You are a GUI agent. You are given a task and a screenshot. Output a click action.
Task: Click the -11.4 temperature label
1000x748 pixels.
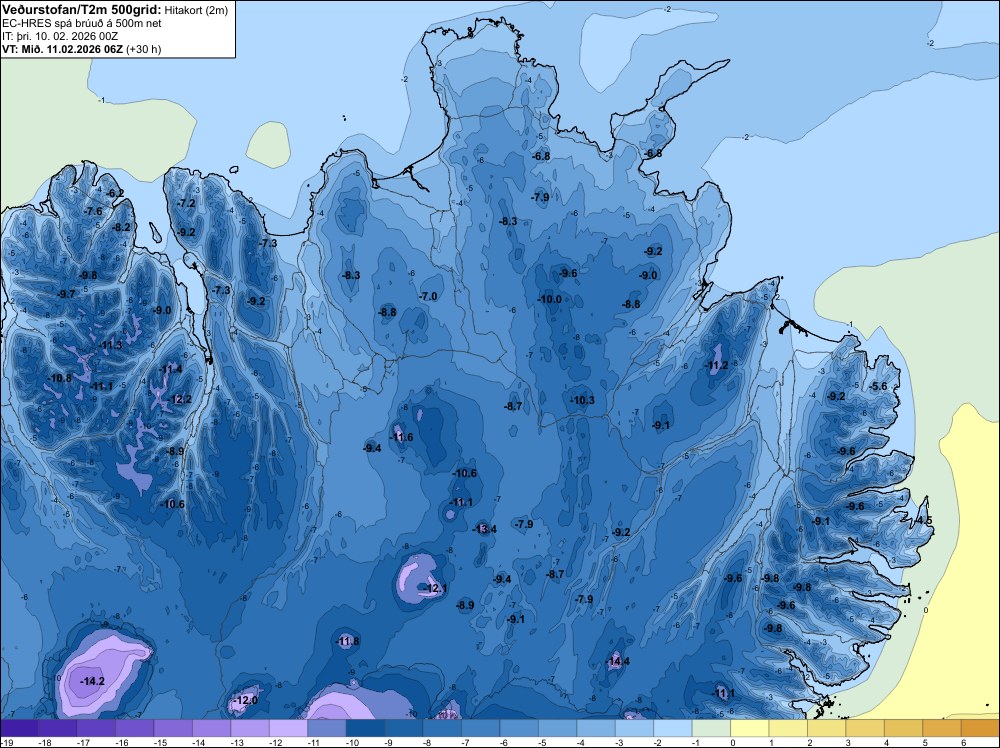tap(171, 369)
